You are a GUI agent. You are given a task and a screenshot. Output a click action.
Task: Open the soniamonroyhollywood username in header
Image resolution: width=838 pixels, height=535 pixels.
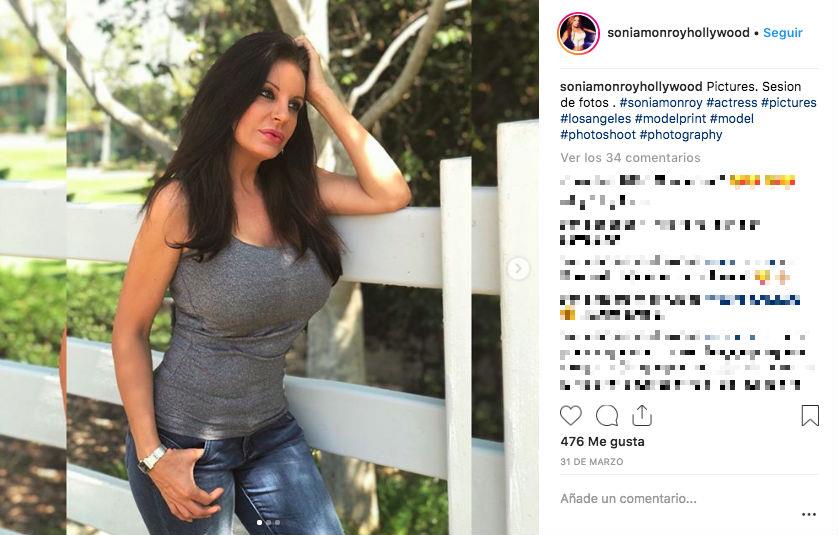click(x=678, y=33)
